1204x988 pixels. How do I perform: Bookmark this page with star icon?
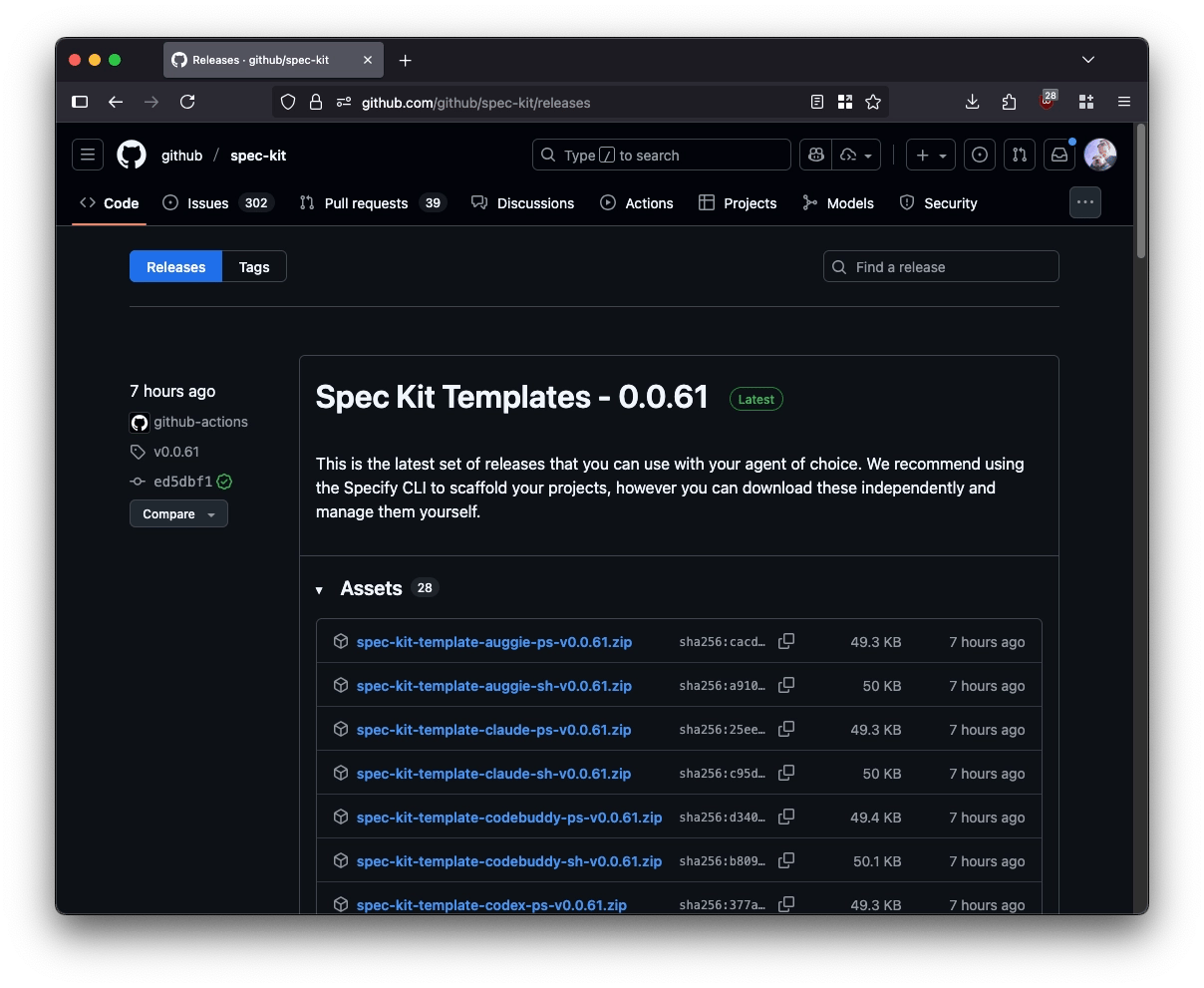pyautogui.click(x=873, y=102)
